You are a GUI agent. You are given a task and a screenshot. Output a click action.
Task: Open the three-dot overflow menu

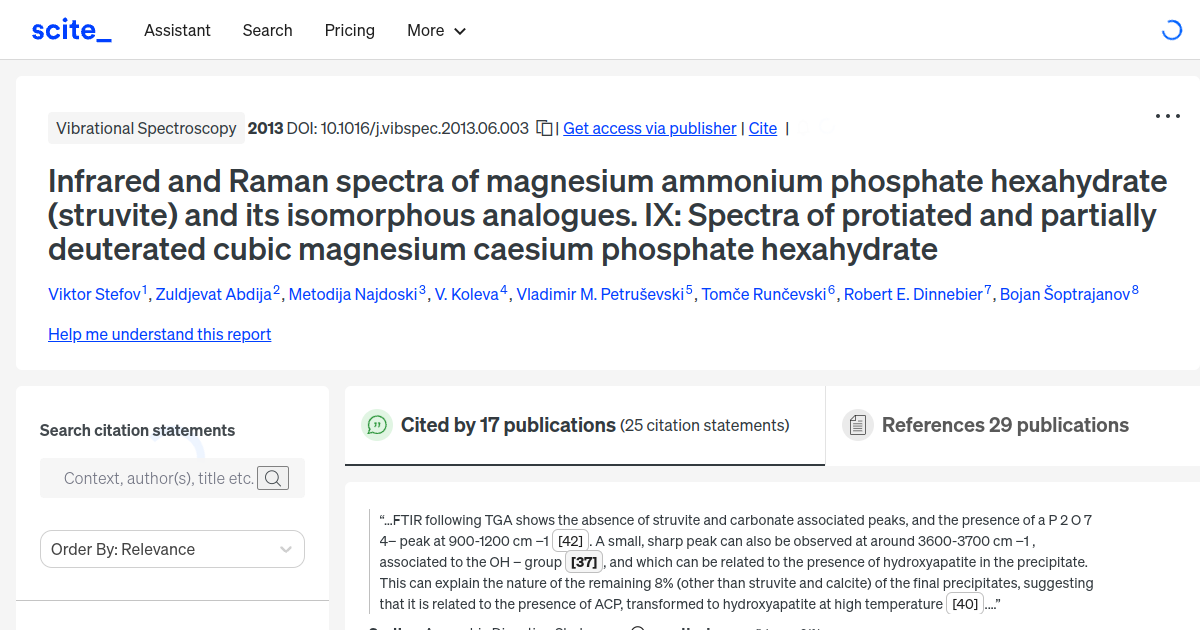click(x=1167, y=116)
